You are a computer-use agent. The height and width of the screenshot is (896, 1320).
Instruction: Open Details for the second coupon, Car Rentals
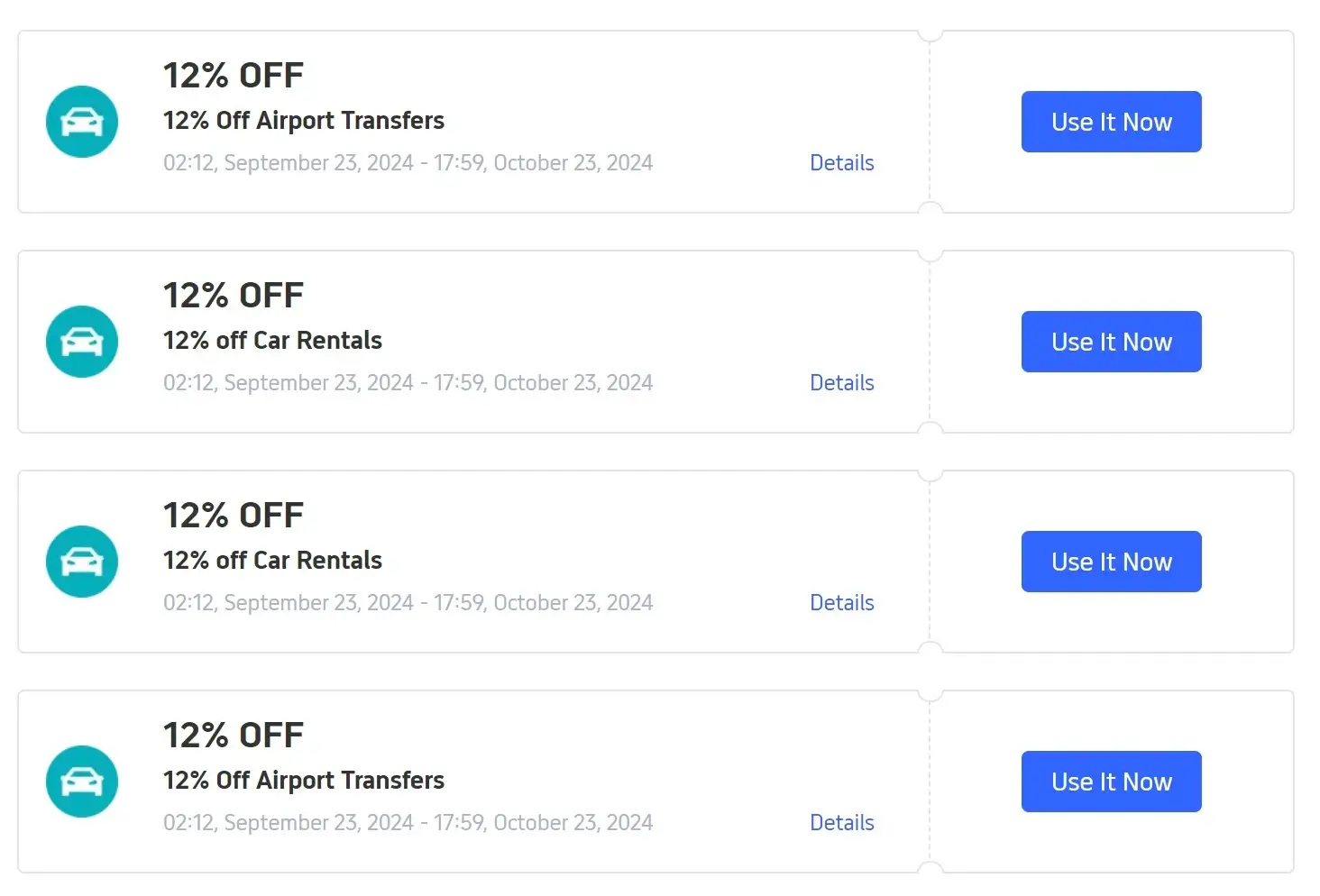coord(841,383)
